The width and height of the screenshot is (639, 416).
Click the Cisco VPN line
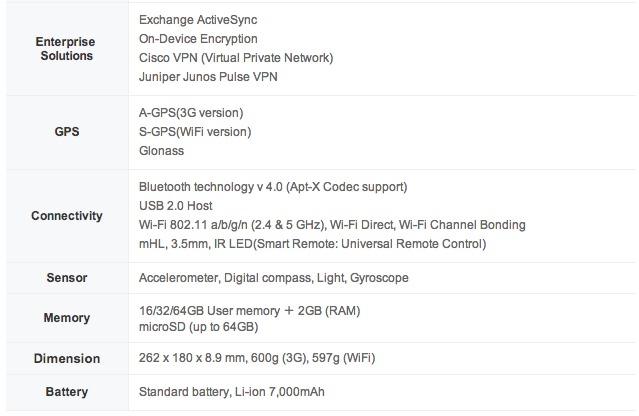236,58
